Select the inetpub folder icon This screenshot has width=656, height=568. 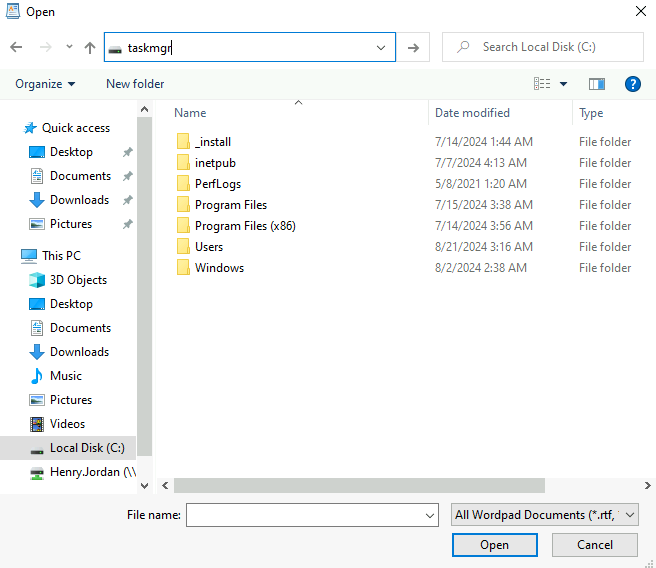[183, 163]
